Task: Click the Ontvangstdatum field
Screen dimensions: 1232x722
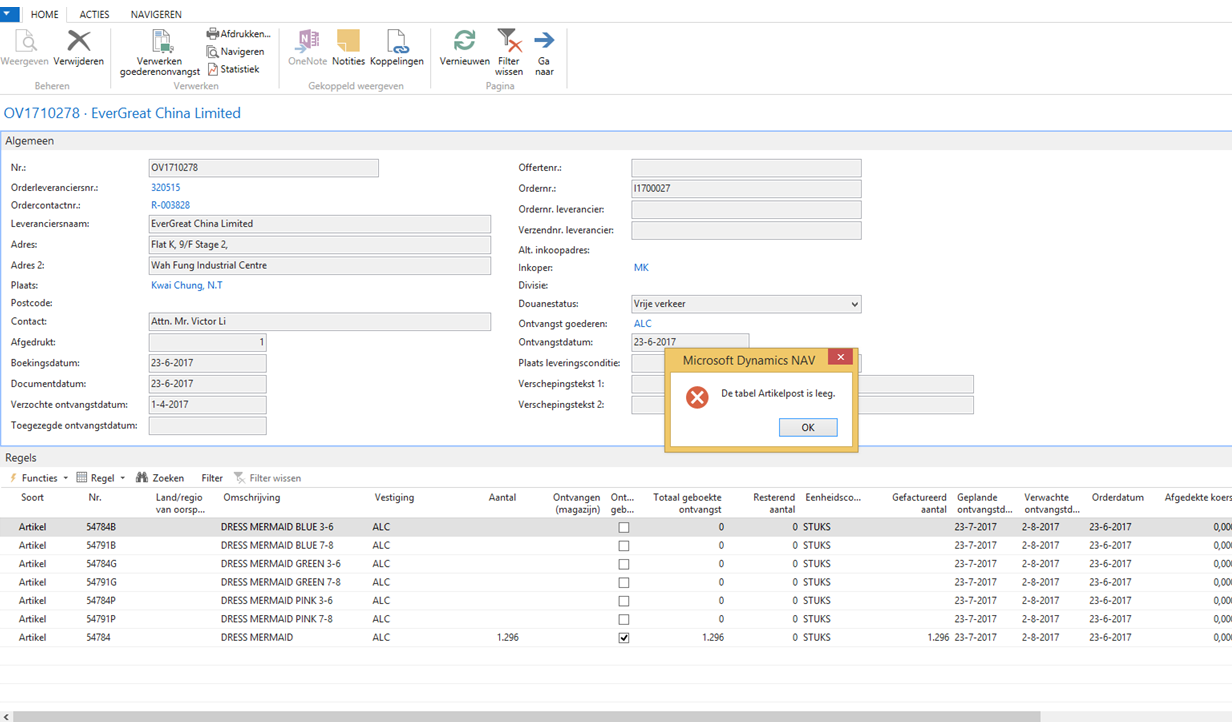Action: [690, 342]
